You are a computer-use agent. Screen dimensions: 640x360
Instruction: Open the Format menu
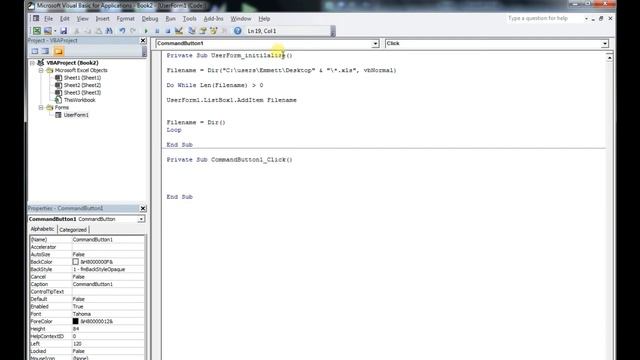pyautogui.click(x=125, y=19)
